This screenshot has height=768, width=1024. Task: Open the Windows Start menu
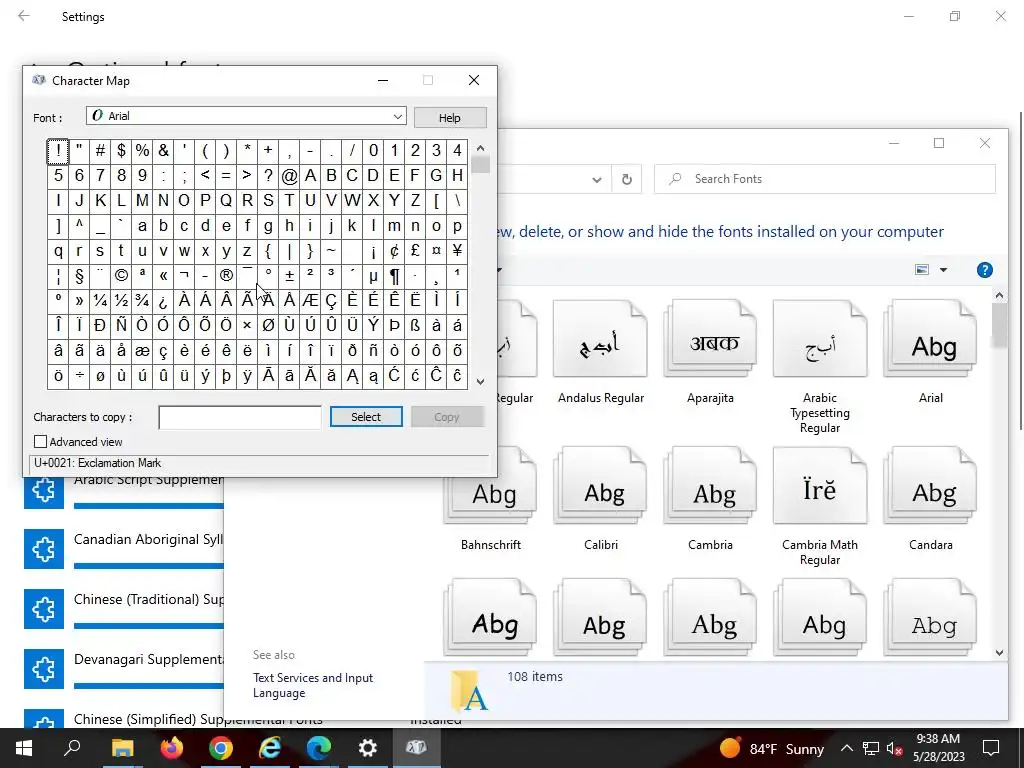coord(24,748)
